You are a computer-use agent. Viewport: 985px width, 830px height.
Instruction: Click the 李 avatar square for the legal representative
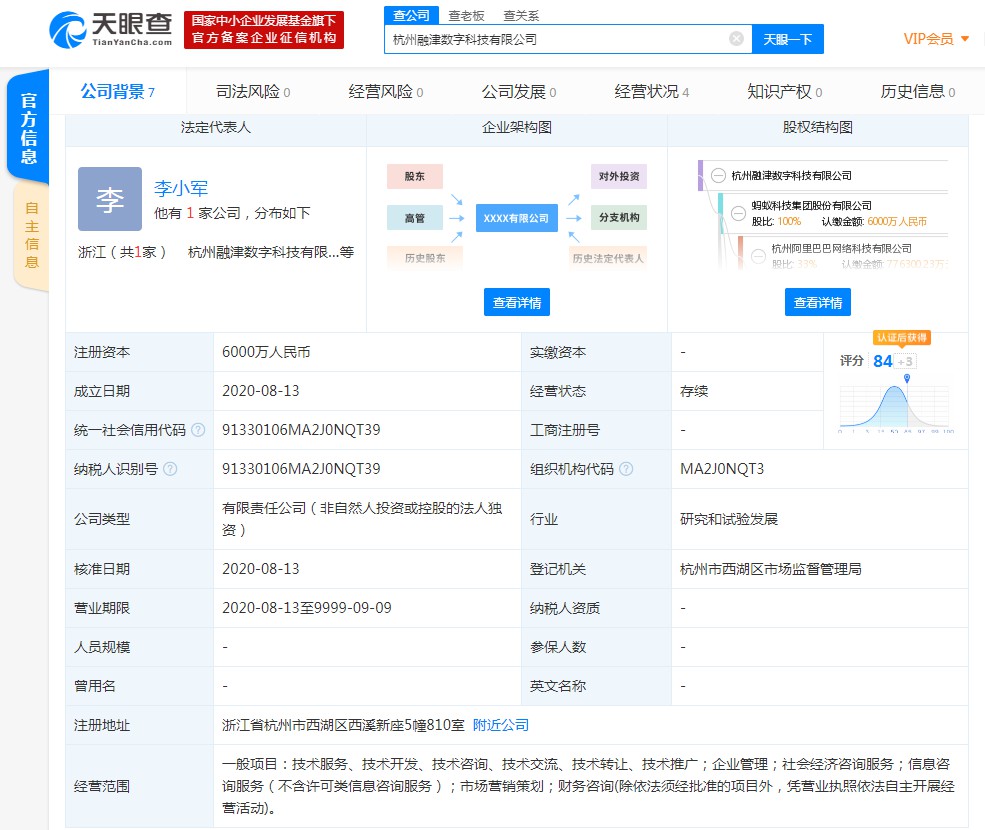coord(110,199)
